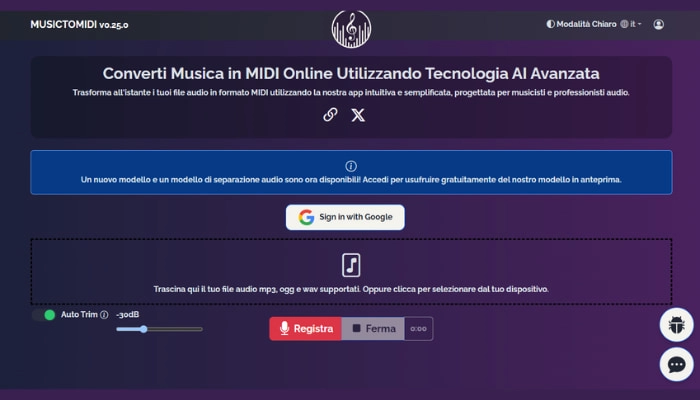Open the 'it' language dropdown
700x400 pixels.
coord(631,24)
